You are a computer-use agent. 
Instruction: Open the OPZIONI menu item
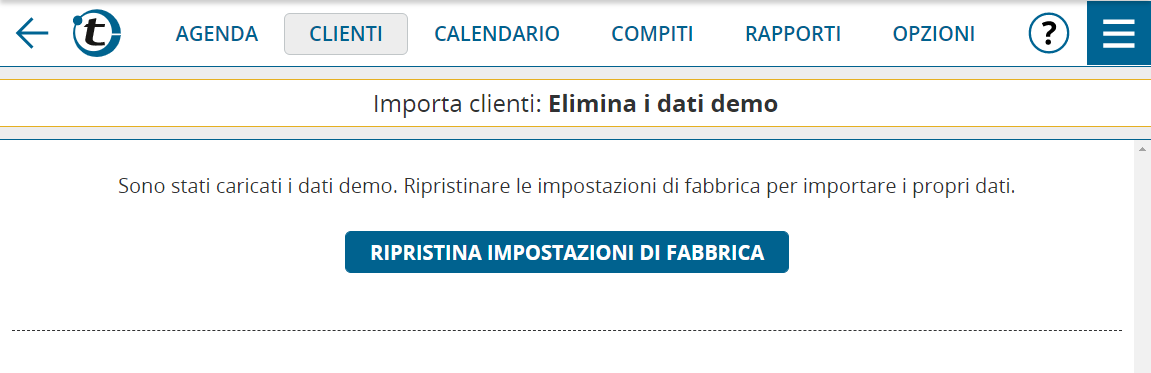coord(933,34)
